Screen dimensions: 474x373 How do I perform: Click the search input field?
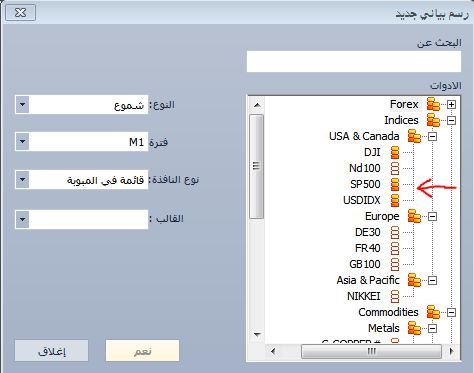click(x=354, y=61)
